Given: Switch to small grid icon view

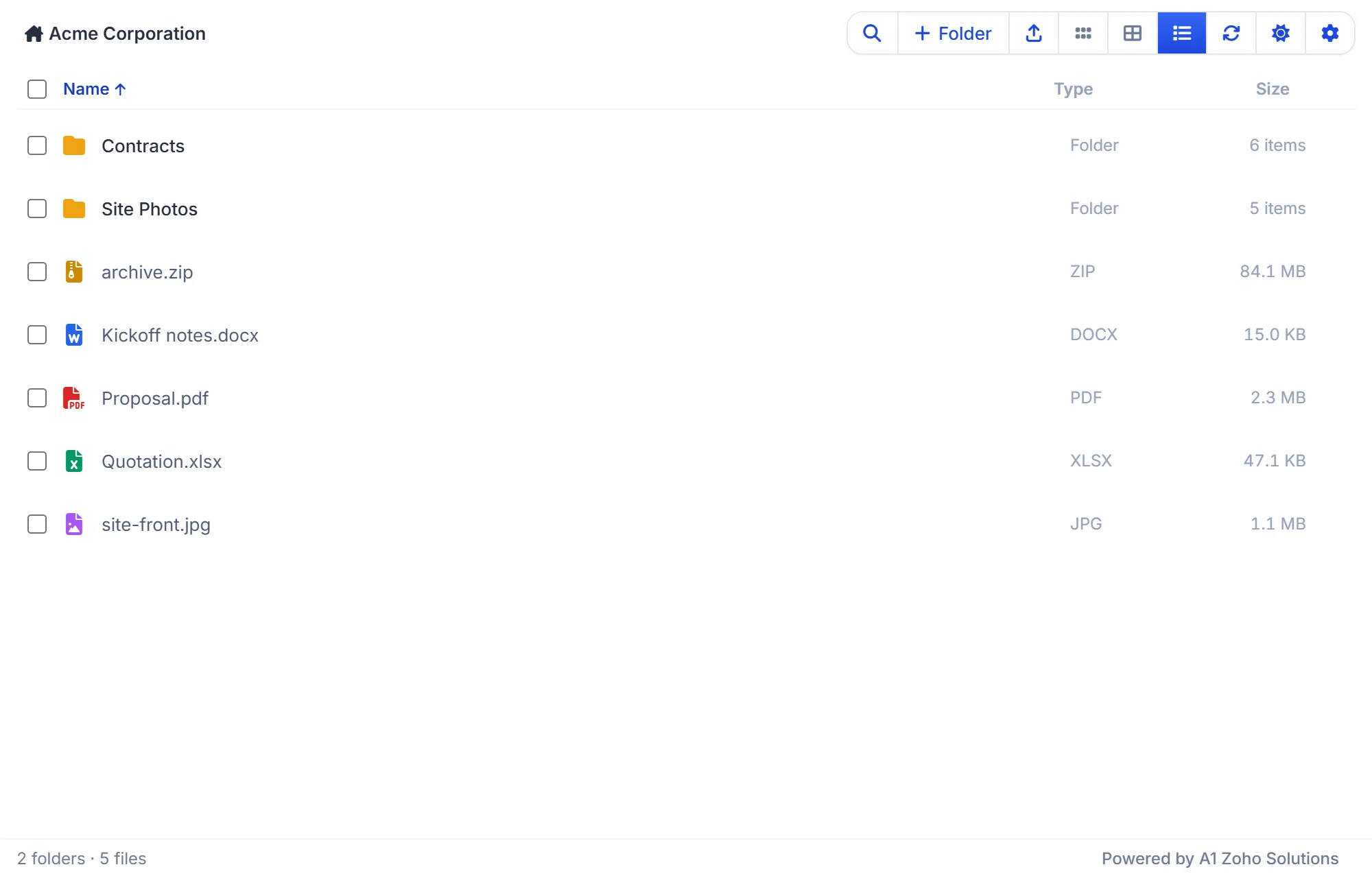Looking at the screenshot, I should coord(1083,33).
